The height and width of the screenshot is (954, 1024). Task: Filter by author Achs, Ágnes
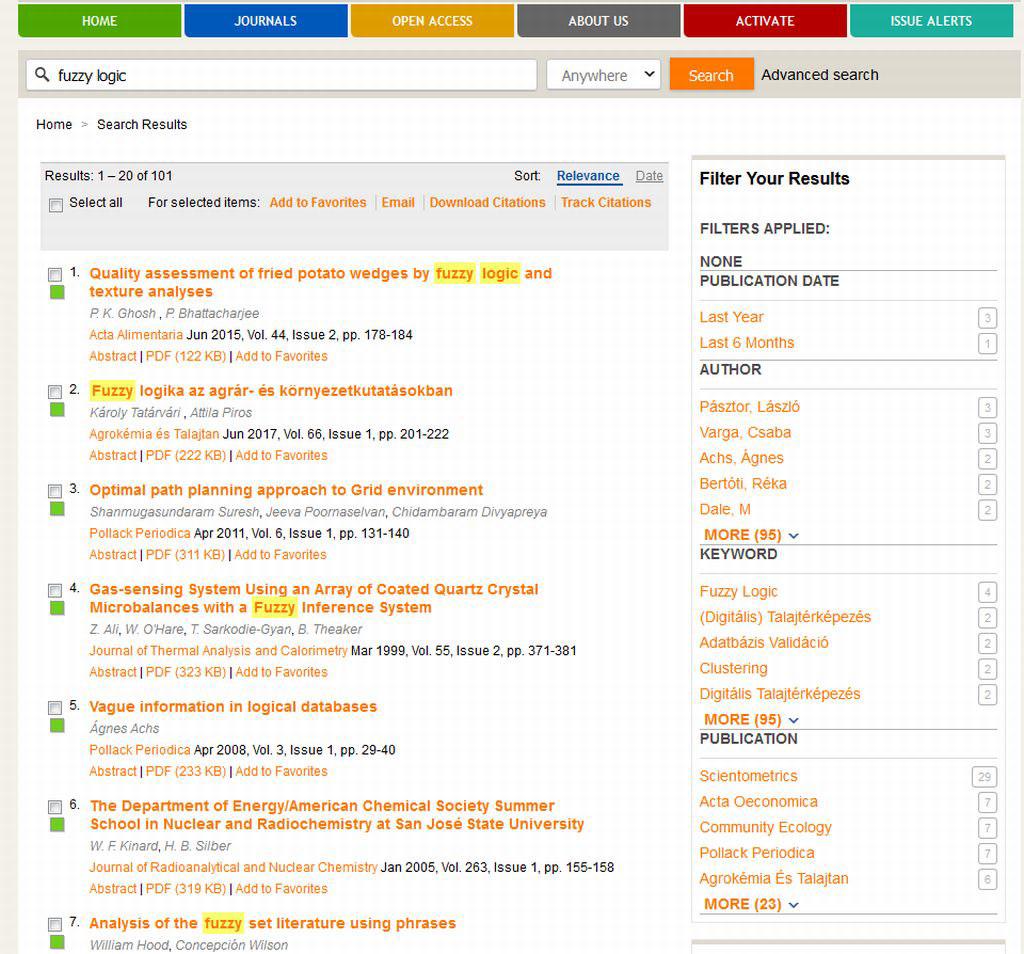(x=741, y=458)
